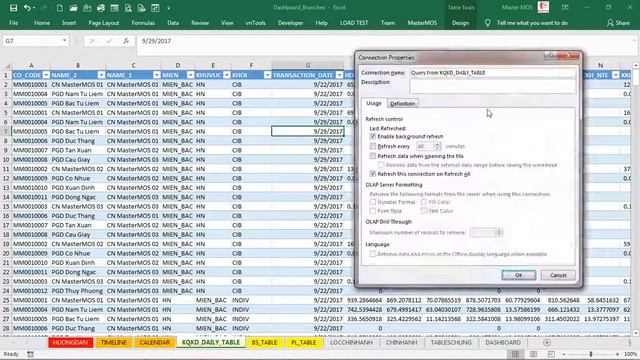
Task: Open the Design ribbon tab
Action: click(460, 23)
